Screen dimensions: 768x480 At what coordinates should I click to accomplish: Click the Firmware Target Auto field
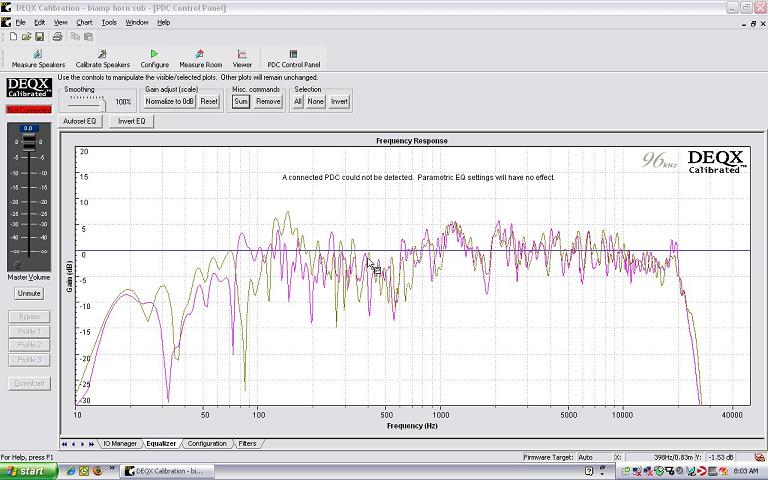595,457
